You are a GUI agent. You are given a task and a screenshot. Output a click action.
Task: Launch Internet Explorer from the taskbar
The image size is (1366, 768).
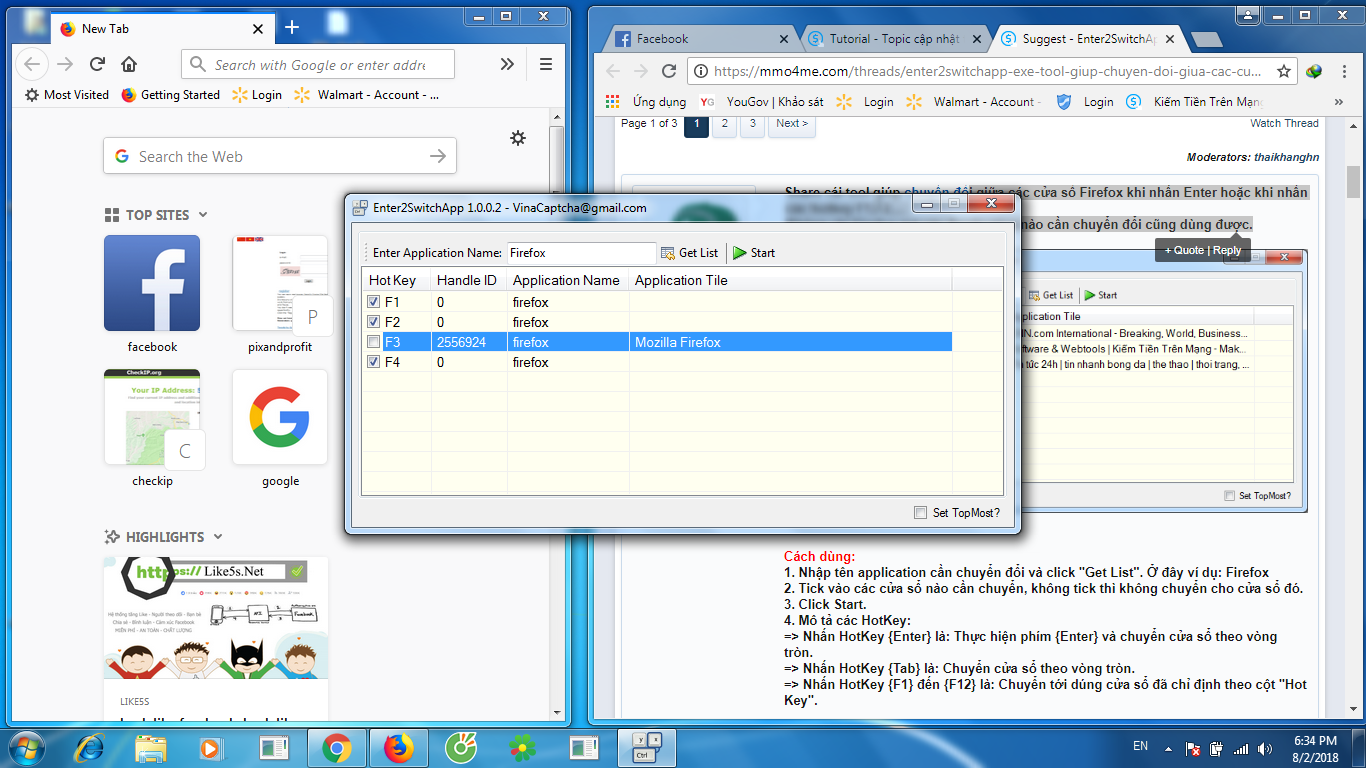click(x=89, y=747)
